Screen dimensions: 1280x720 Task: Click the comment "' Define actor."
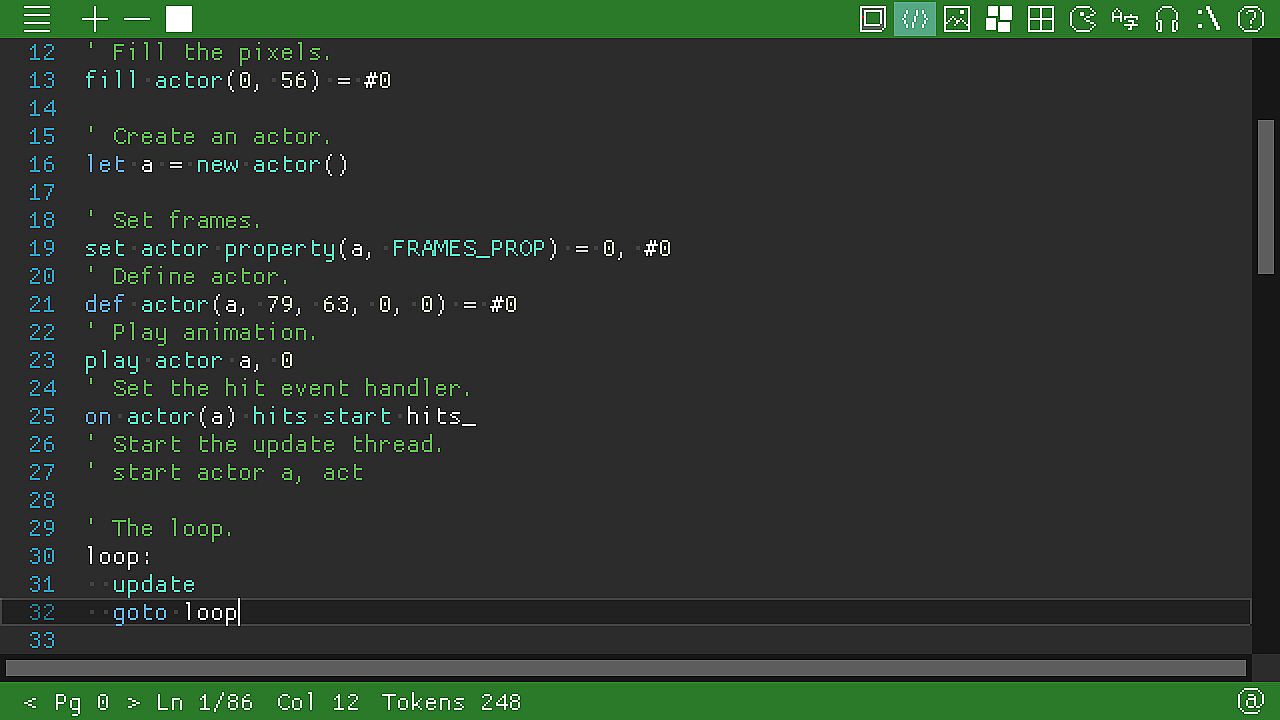tap(187, 276)
